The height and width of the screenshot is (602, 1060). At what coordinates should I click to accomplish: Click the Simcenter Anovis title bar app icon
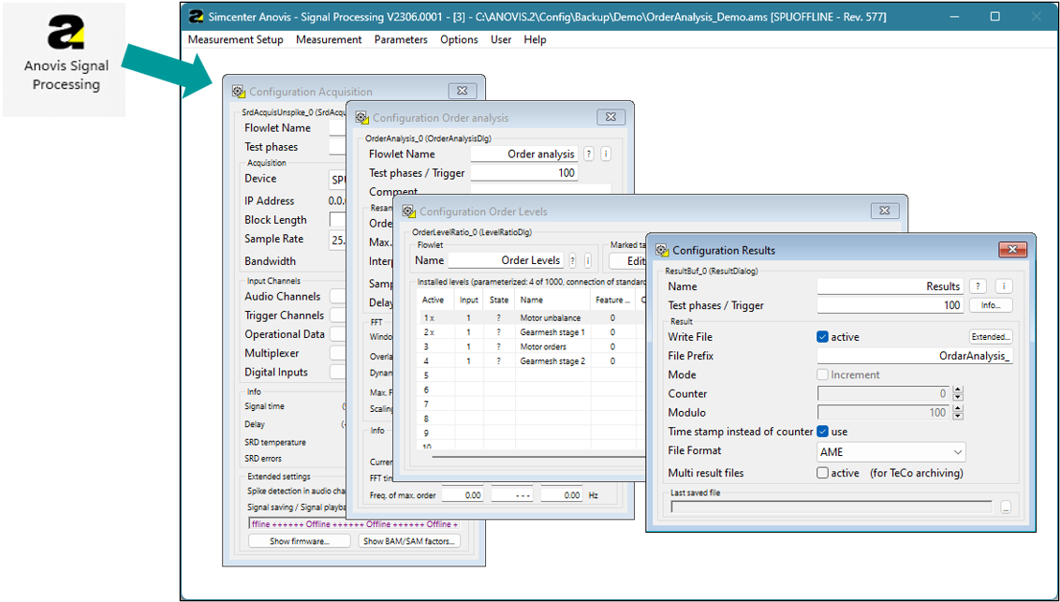[196, 16]
